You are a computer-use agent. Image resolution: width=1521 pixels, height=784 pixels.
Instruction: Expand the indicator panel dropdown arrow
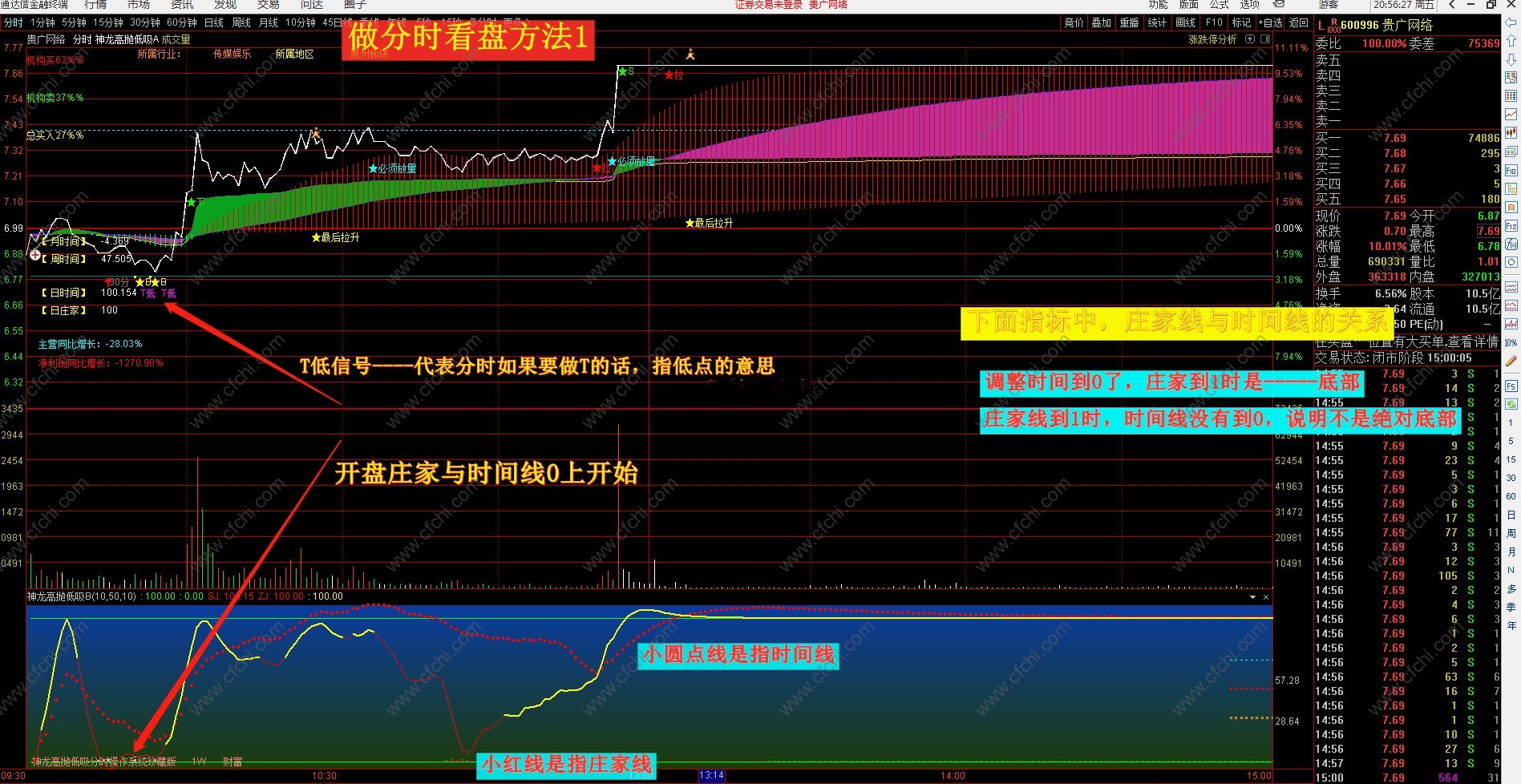point(1252,597)
